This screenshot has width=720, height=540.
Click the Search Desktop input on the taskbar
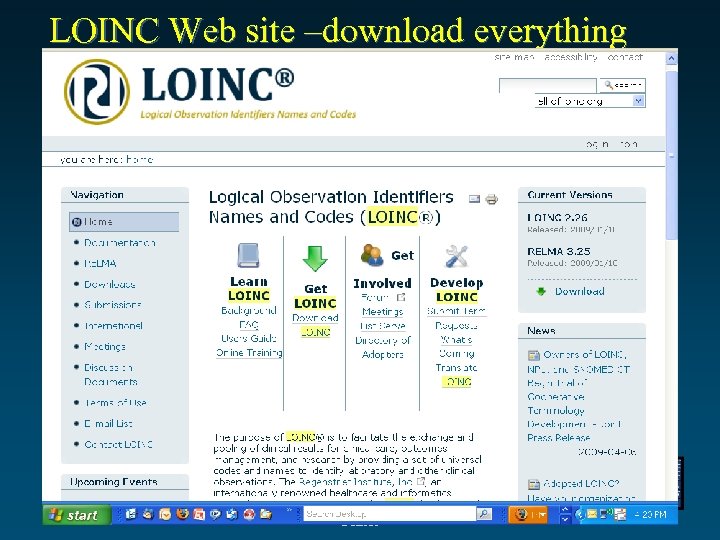(389, 514)
